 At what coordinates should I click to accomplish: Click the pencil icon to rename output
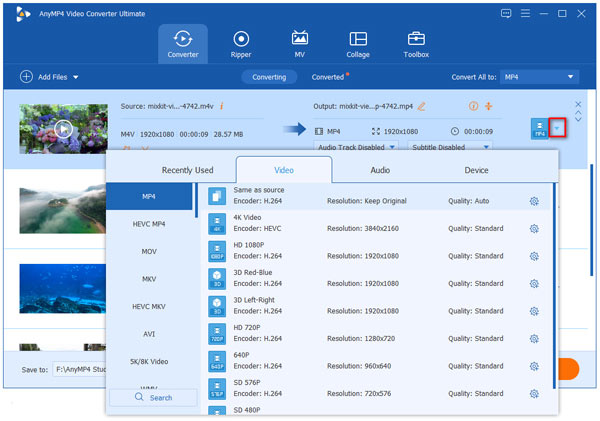421,106
